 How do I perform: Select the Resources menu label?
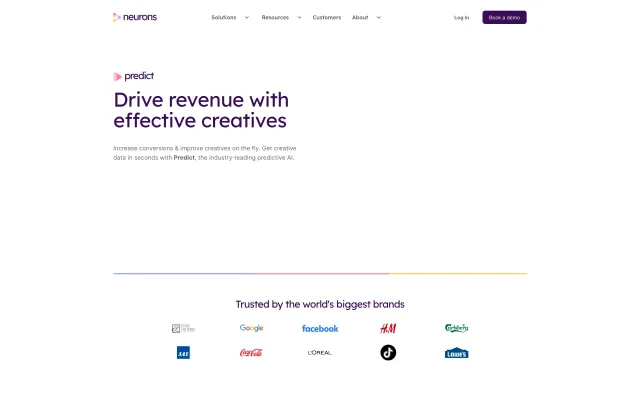[x=275, y=18]
